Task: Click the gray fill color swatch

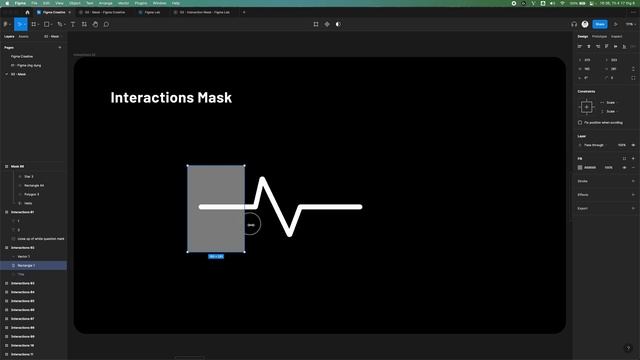Action: tap(580, 167)
